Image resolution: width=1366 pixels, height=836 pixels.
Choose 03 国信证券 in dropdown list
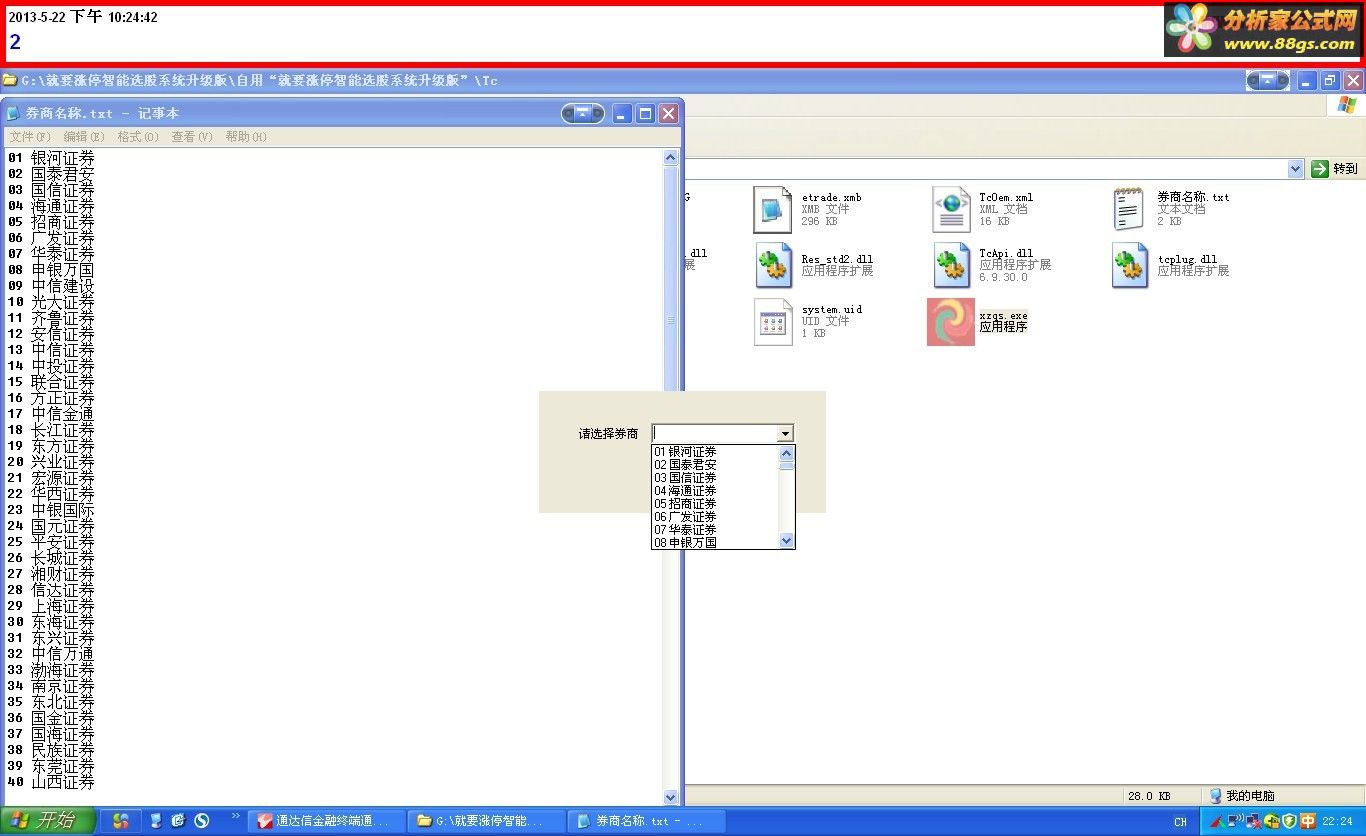pos(716,478)
